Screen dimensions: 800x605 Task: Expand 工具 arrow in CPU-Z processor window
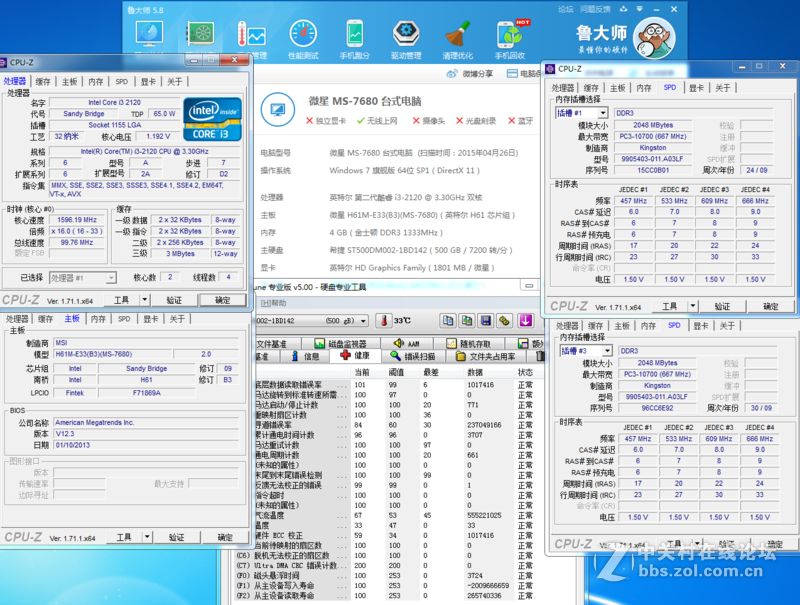[x=145, y=300]
